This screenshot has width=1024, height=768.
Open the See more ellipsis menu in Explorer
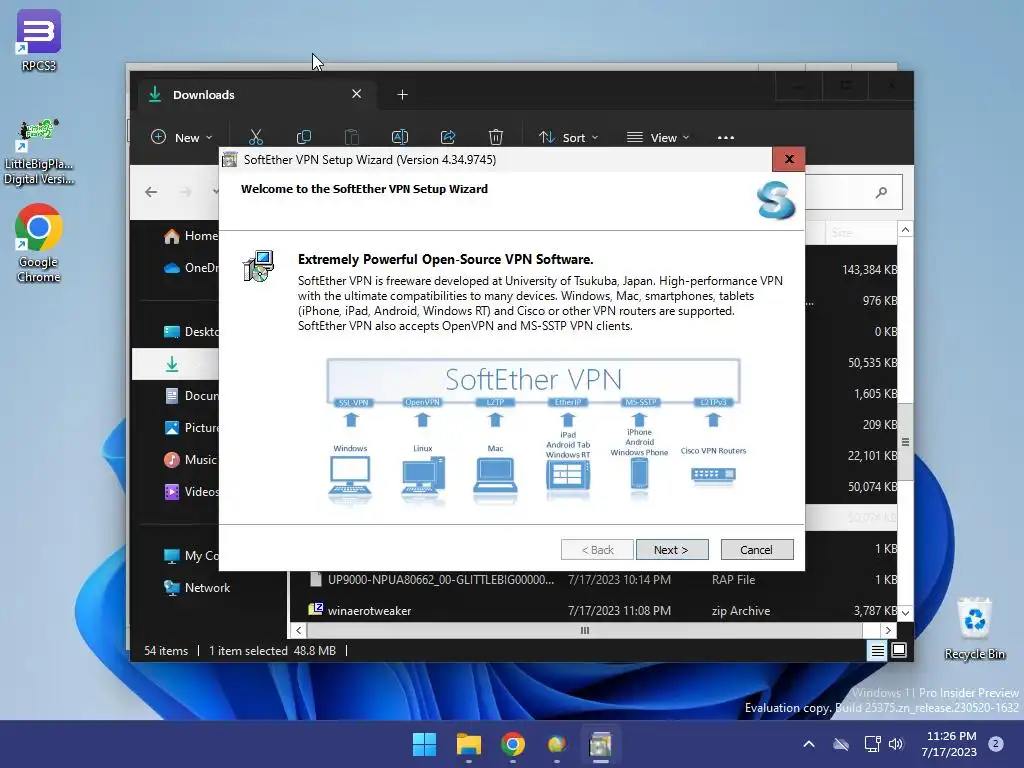pos(726,137)
